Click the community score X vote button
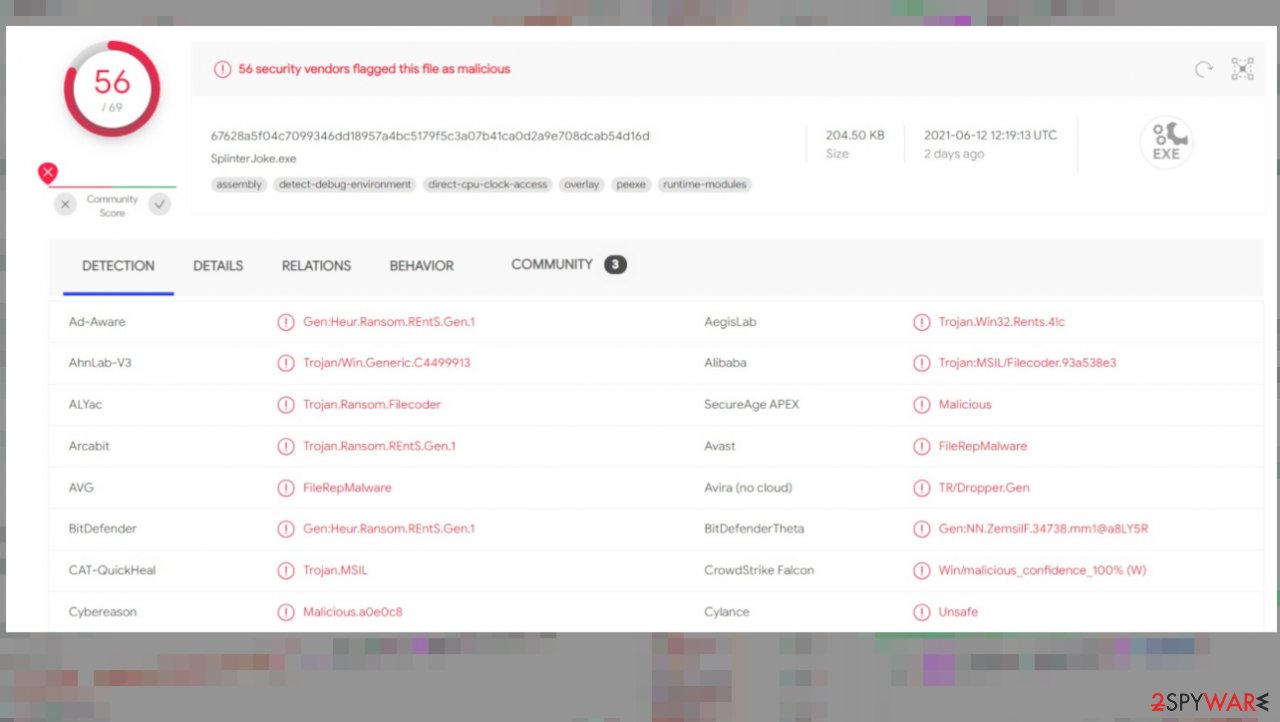Screen dimensions: 1280x722 (x=65, y=204)
